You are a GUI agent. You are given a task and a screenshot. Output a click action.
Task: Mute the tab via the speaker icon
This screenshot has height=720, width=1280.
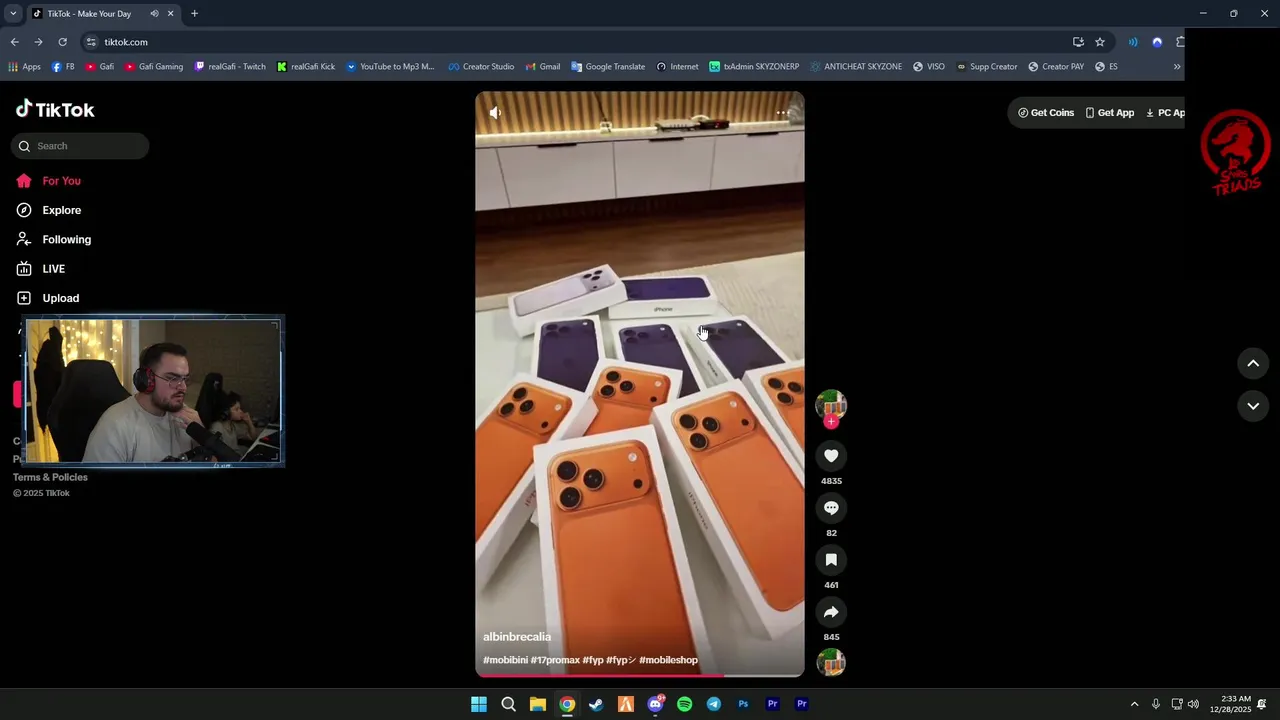[x=154, y=14]
